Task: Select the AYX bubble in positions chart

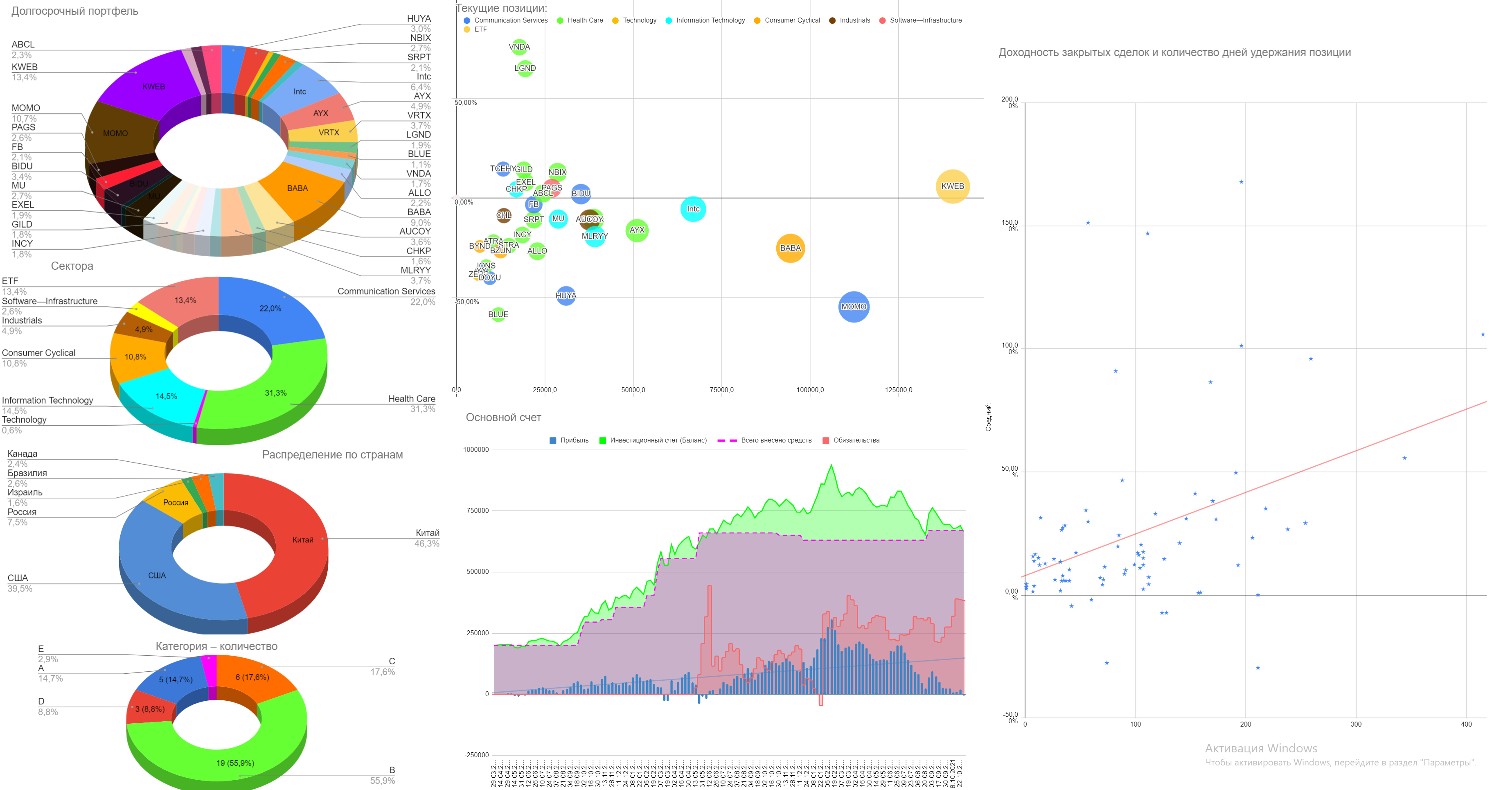Action: point(637,230)
